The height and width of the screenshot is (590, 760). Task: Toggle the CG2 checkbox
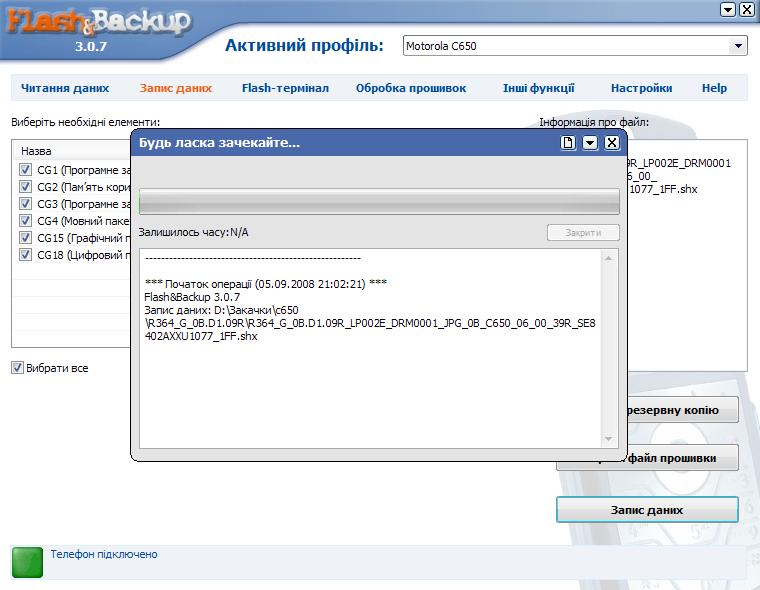pyautogui.click(x=25, y=187)
